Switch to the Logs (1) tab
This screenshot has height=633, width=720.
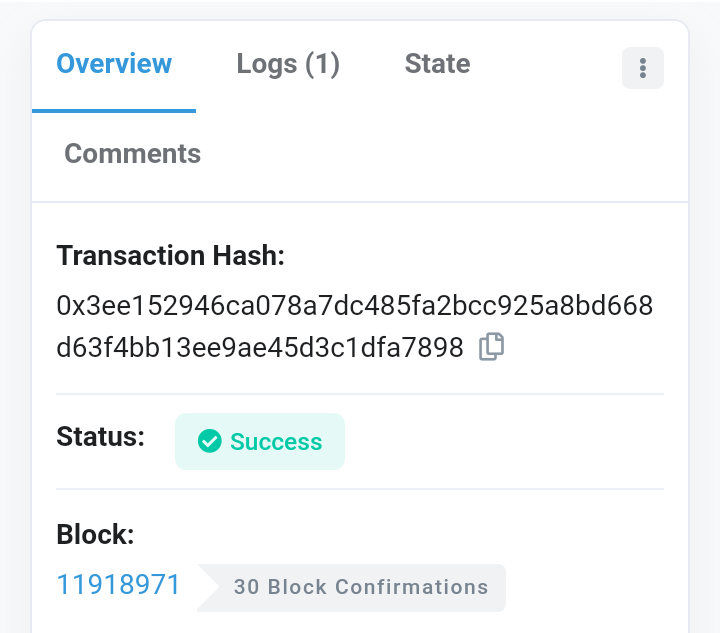pyautogui.click(x=288, y=64)
